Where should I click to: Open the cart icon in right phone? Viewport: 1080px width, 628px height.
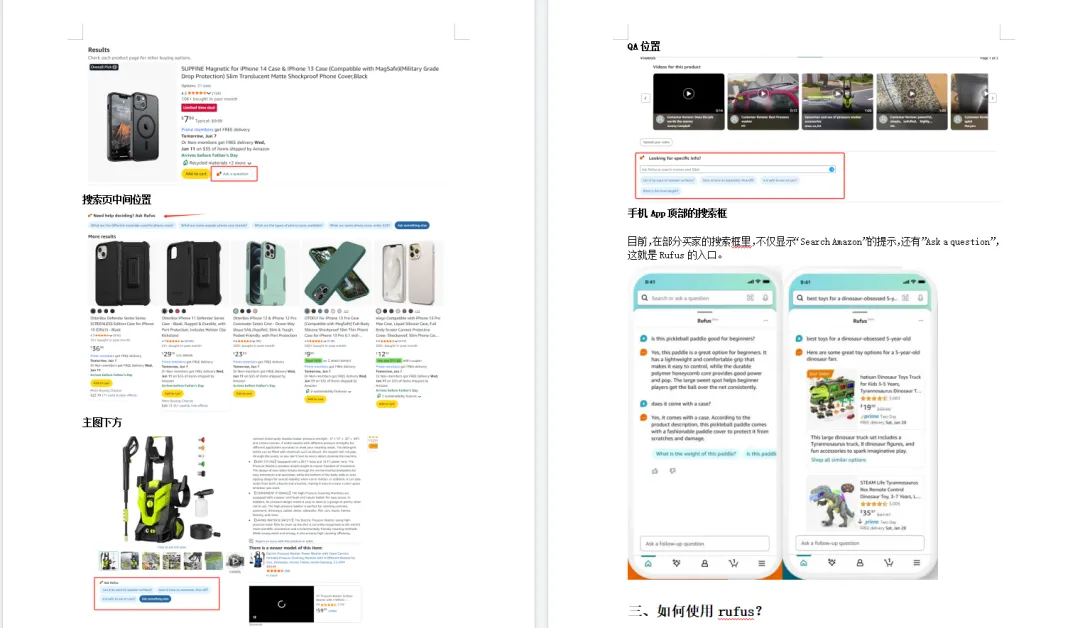pos(889,563)
